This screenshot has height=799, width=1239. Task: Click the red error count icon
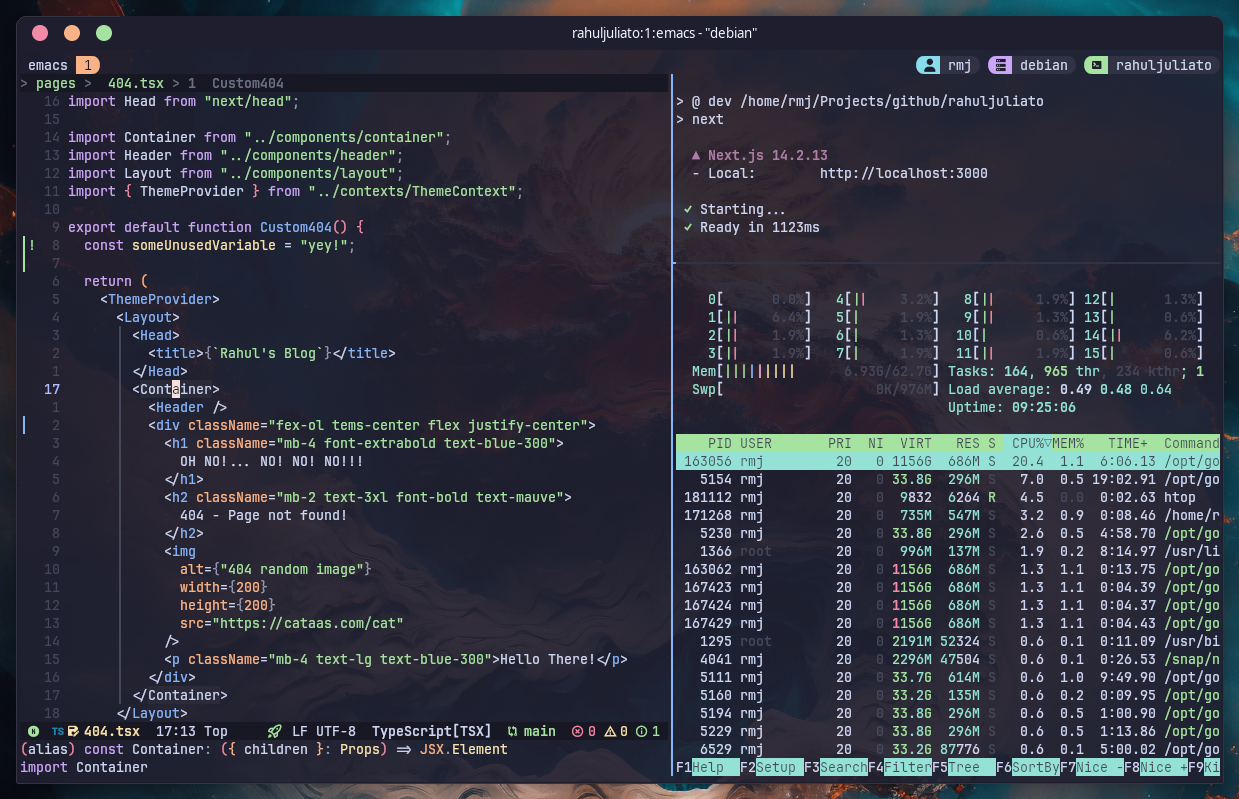pyautogui.click(x=577, y=731)
